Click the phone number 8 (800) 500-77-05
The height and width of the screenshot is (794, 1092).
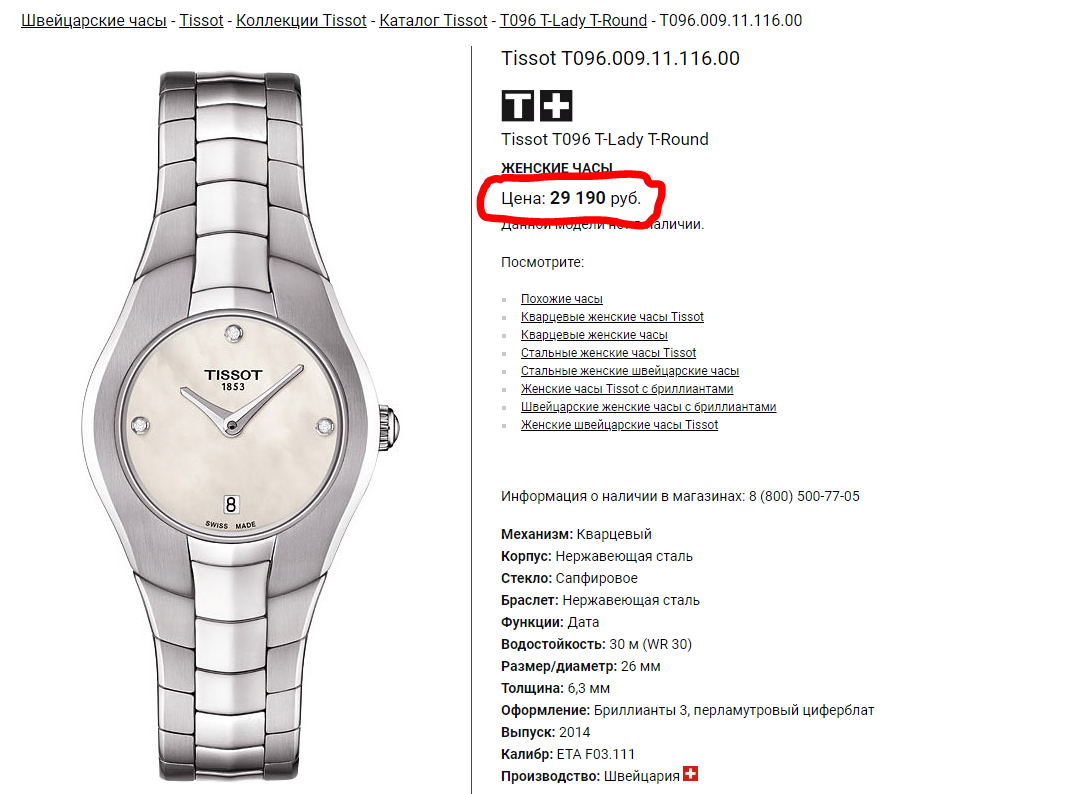click(x=804, y=497)
